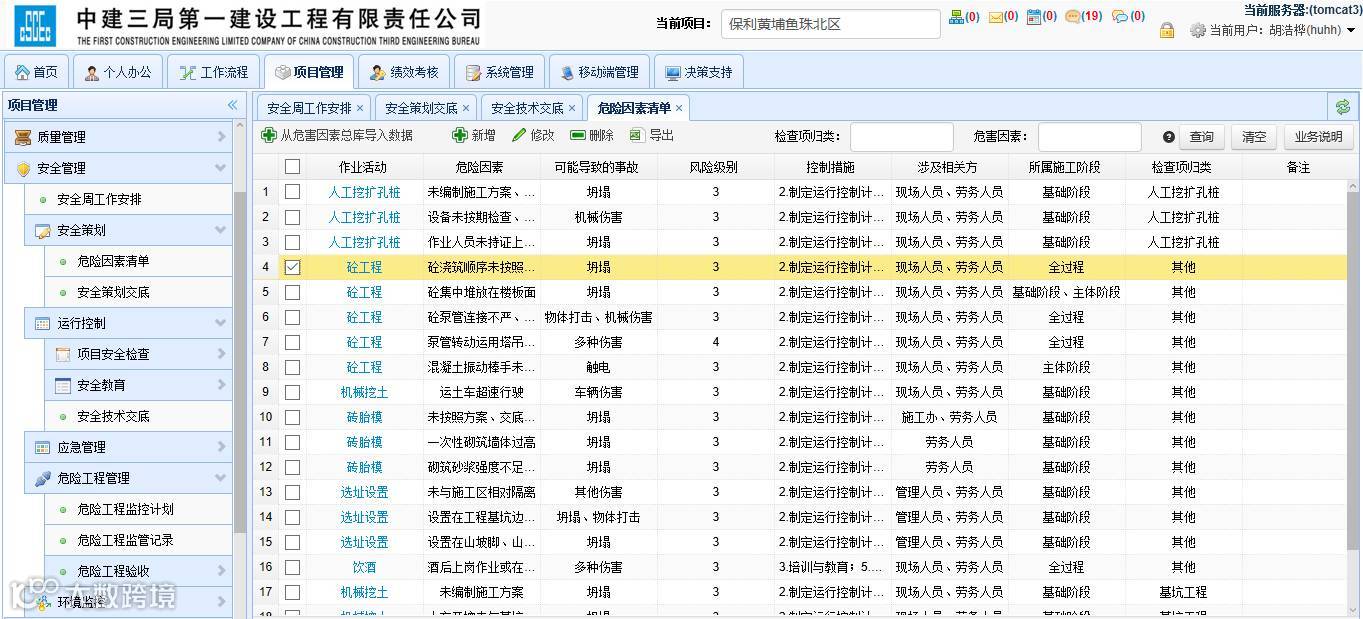Click the 安全教育 icon
This screenshot has height=619, width=1363.
(x=63, y=385)
